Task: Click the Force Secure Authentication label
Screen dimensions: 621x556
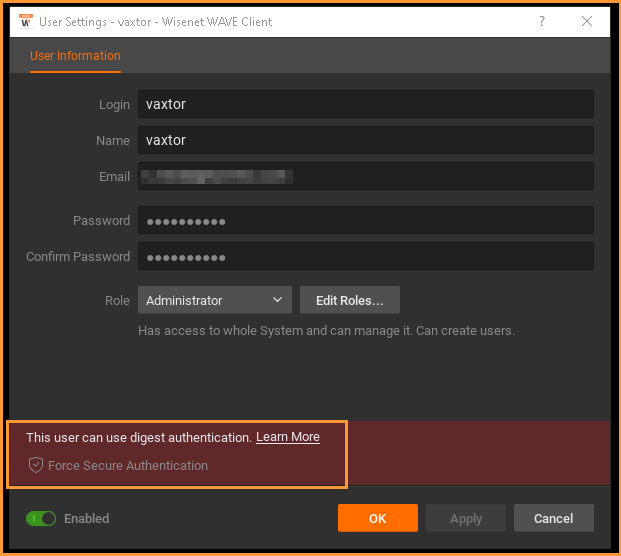Action: pyautogui.click(x=128, y=465)
